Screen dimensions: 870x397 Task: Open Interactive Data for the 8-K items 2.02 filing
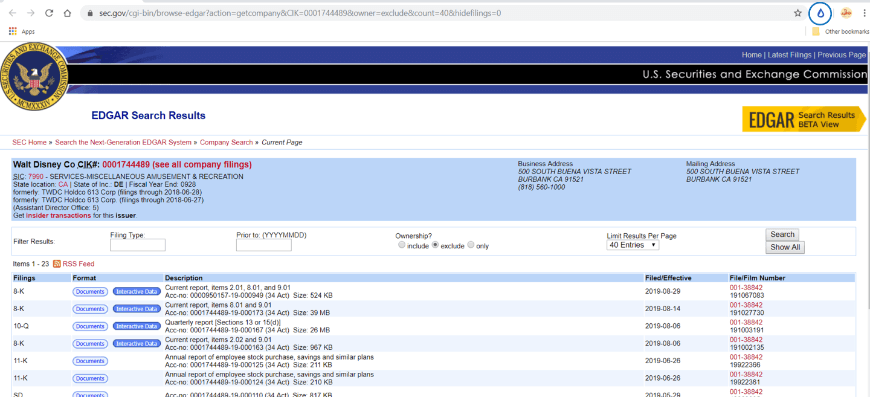pyautogui.click(x=136, y=344)
